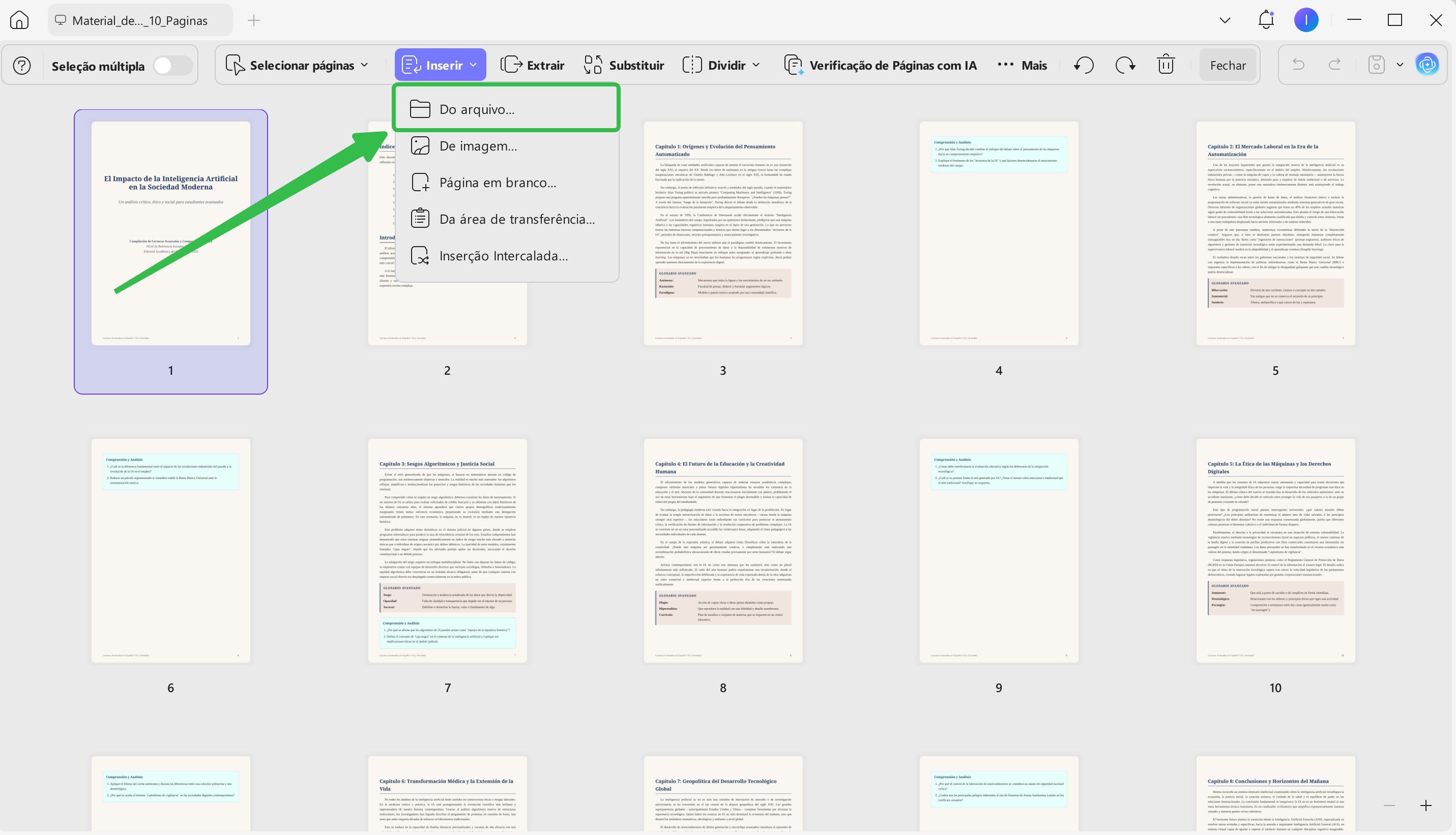
Task: Select page 5 thumbnail Capítulo 2
Action: (x=1275, y=233)
